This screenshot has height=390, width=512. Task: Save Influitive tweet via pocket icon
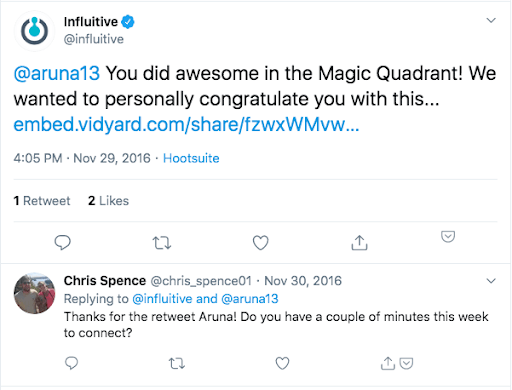coord(448,236)
